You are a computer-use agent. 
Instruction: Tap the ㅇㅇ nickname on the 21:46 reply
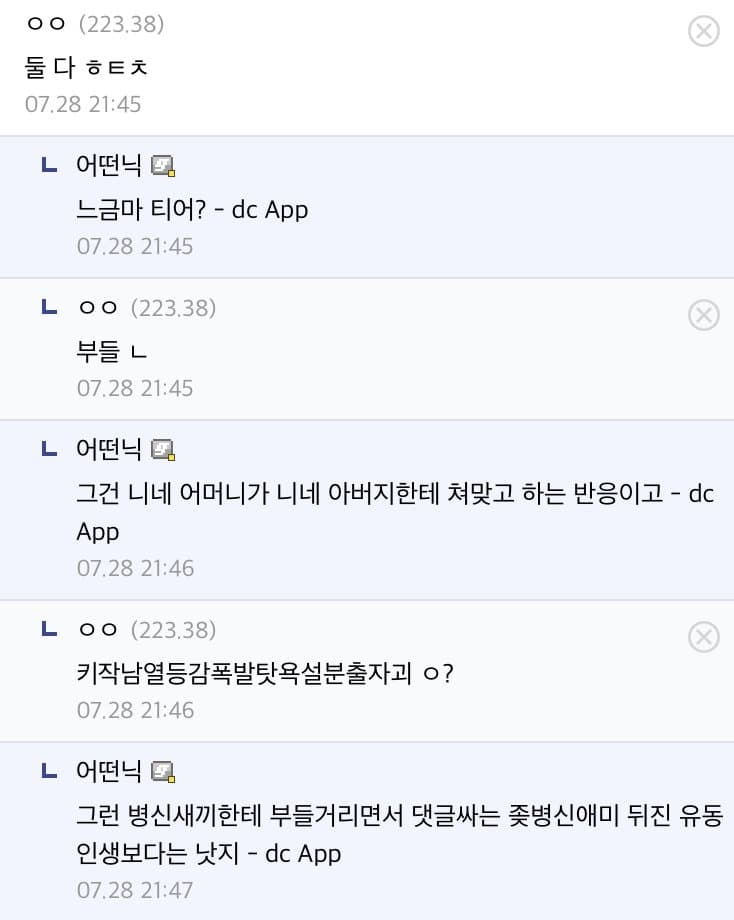pyautogui.click(x=98, y=629)
